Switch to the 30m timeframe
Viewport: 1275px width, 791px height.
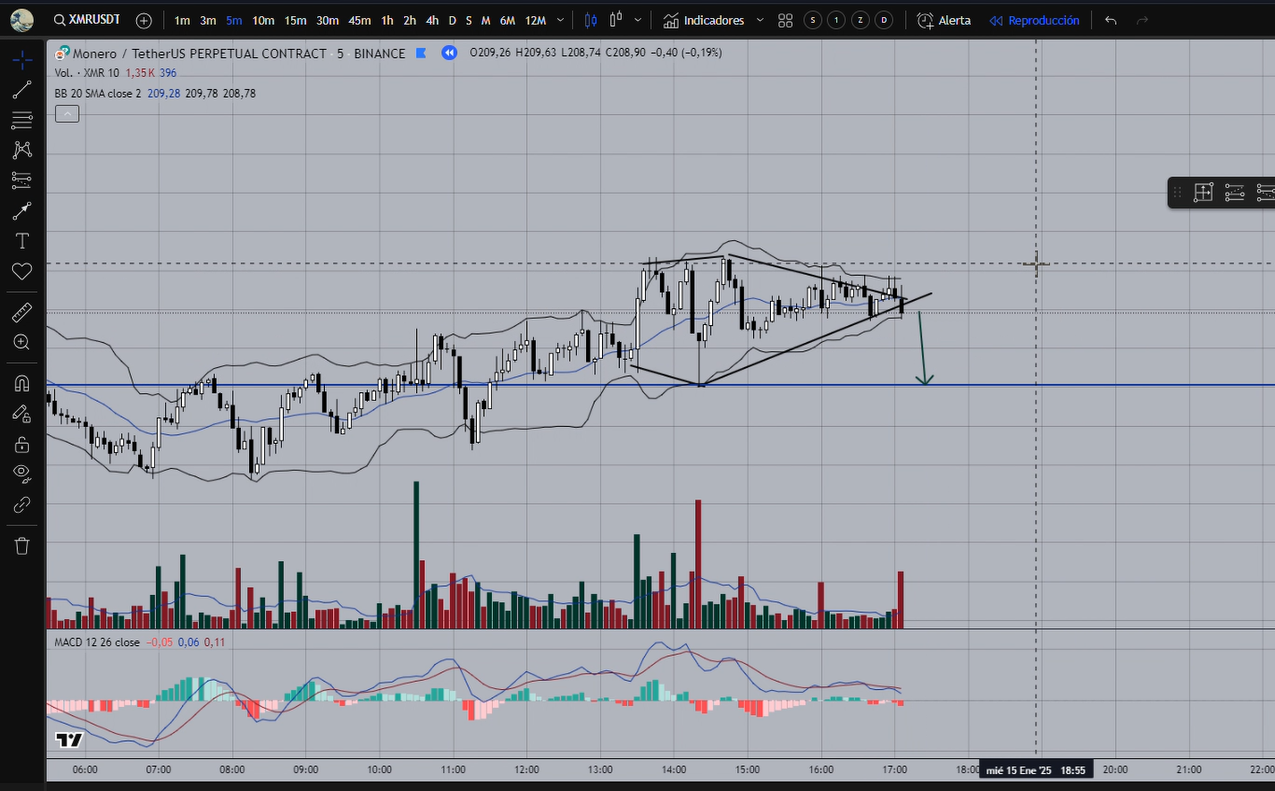[x=327, y=20]
